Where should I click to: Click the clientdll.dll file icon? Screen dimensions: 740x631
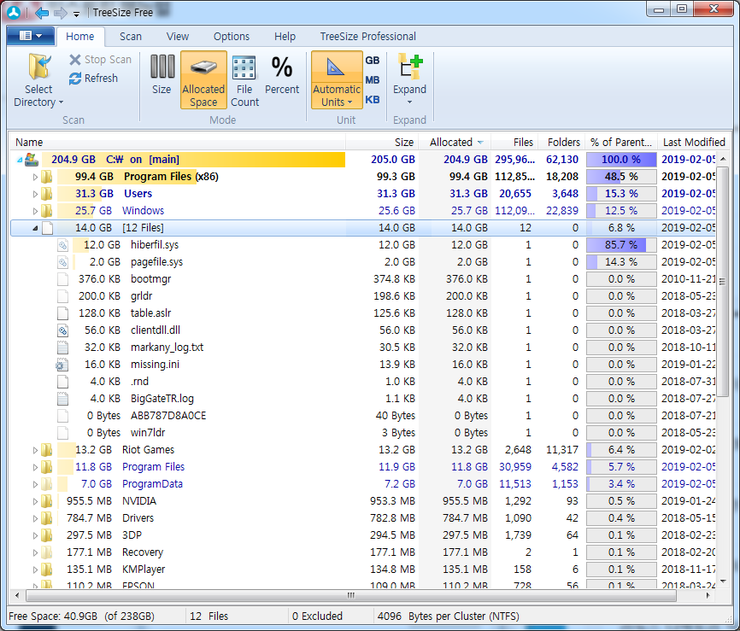point(63,330)
